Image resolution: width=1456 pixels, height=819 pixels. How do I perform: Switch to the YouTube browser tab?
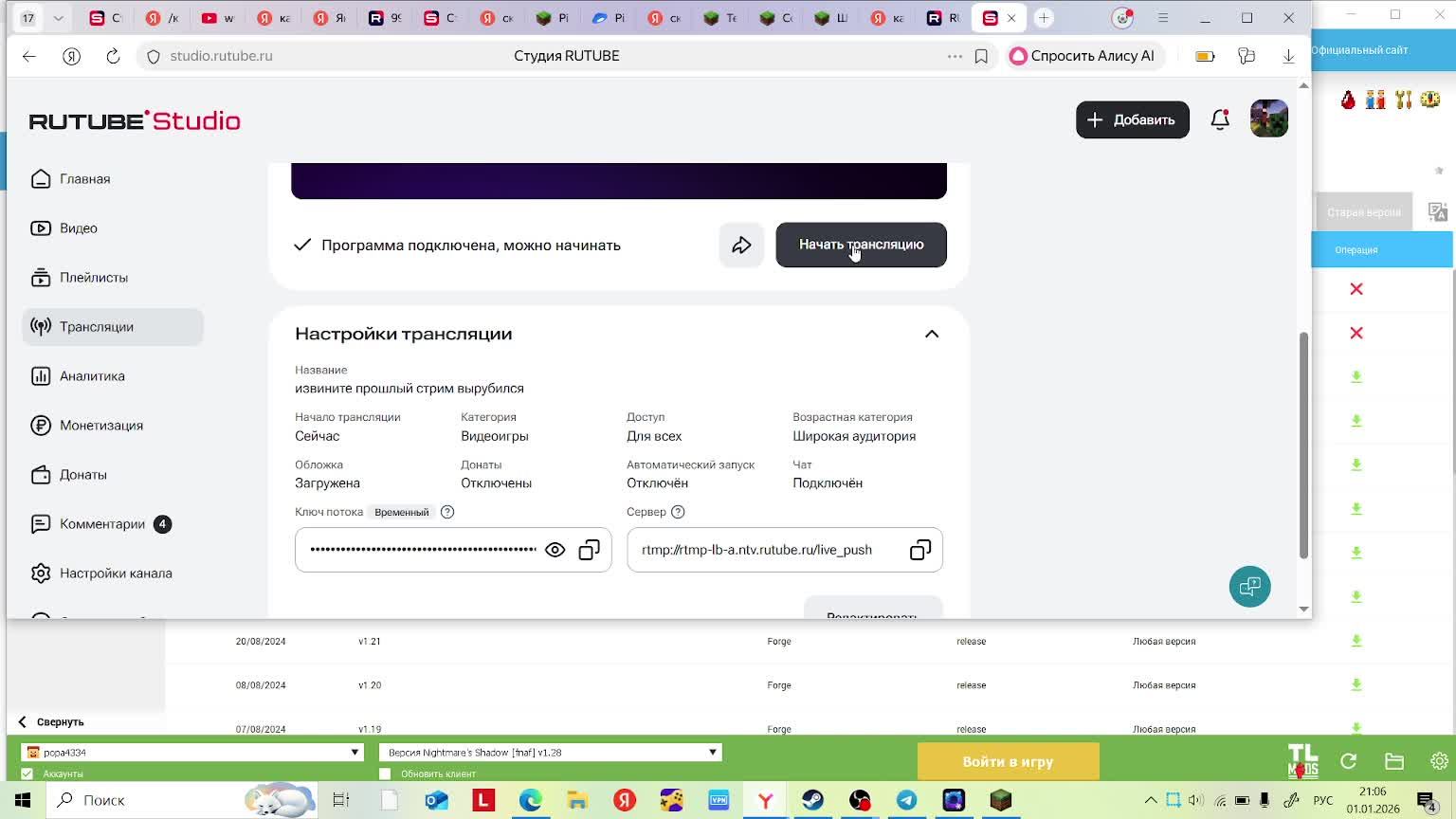[x=217, y=18]
